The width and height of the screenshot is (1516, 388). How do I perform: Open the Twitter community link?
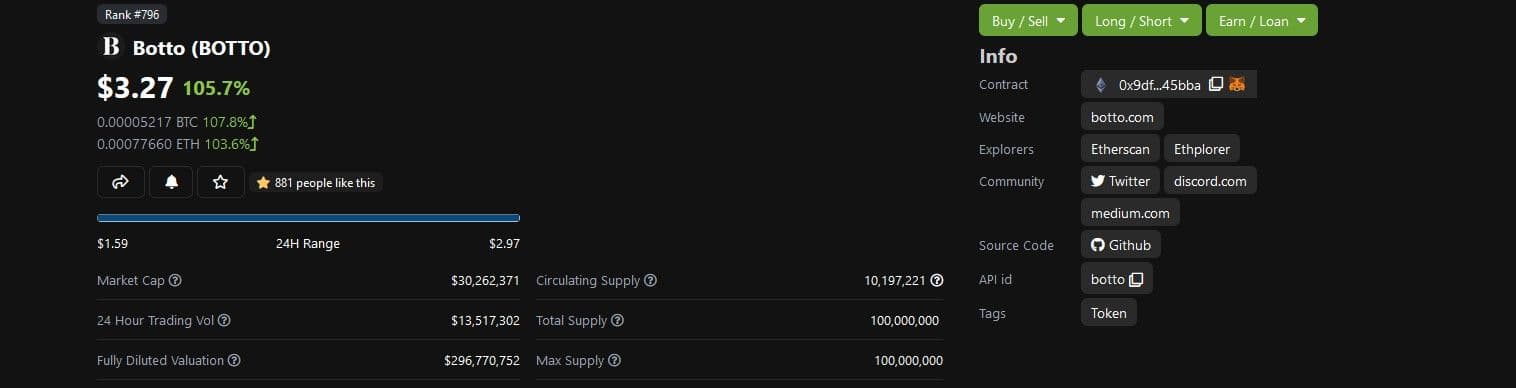tap(1120, 181)
